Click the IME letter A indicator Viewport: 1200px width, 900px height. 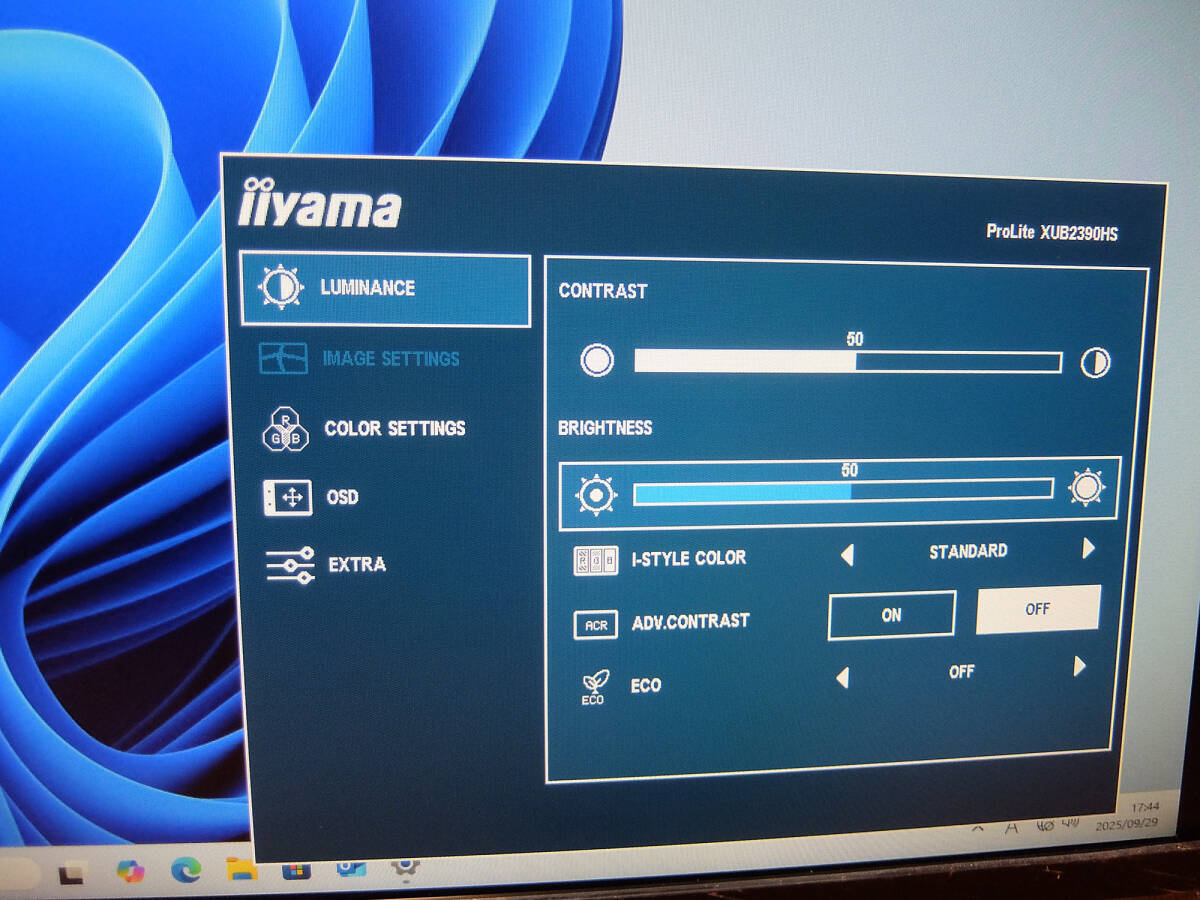1012,828
